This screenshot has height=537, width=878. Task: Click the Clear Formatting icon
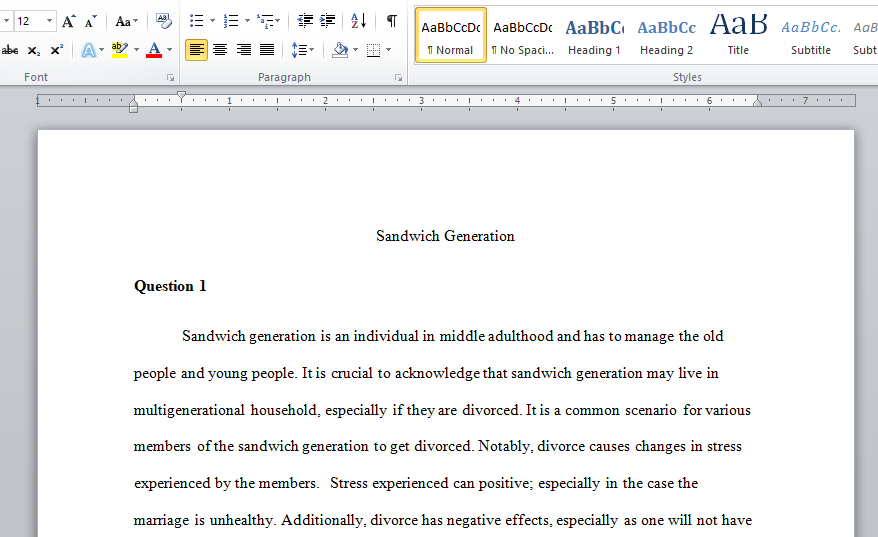pyautogui.click(x=164, y=21)
